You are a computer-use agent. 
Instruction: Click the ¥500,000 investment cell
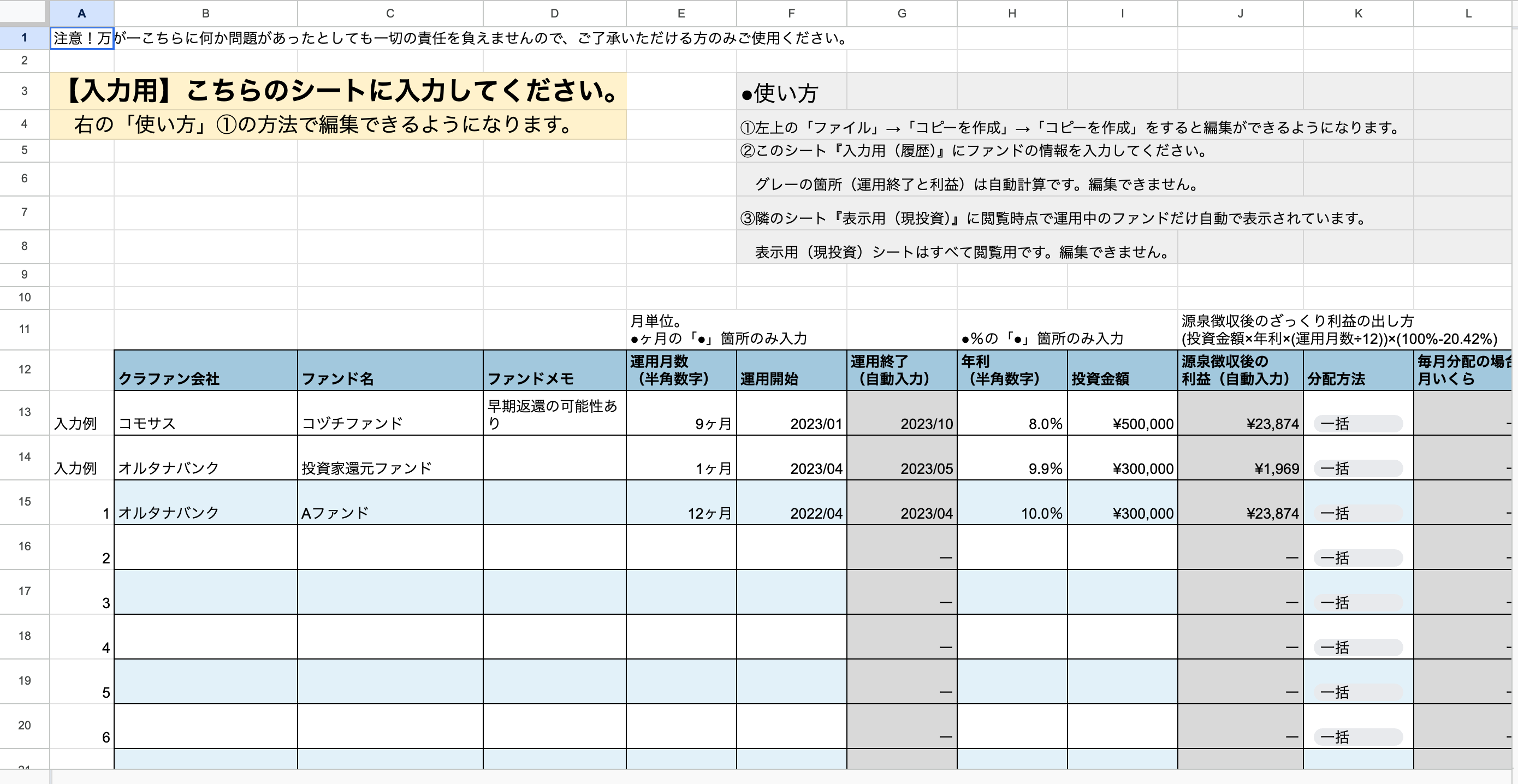pos(1123,413)
